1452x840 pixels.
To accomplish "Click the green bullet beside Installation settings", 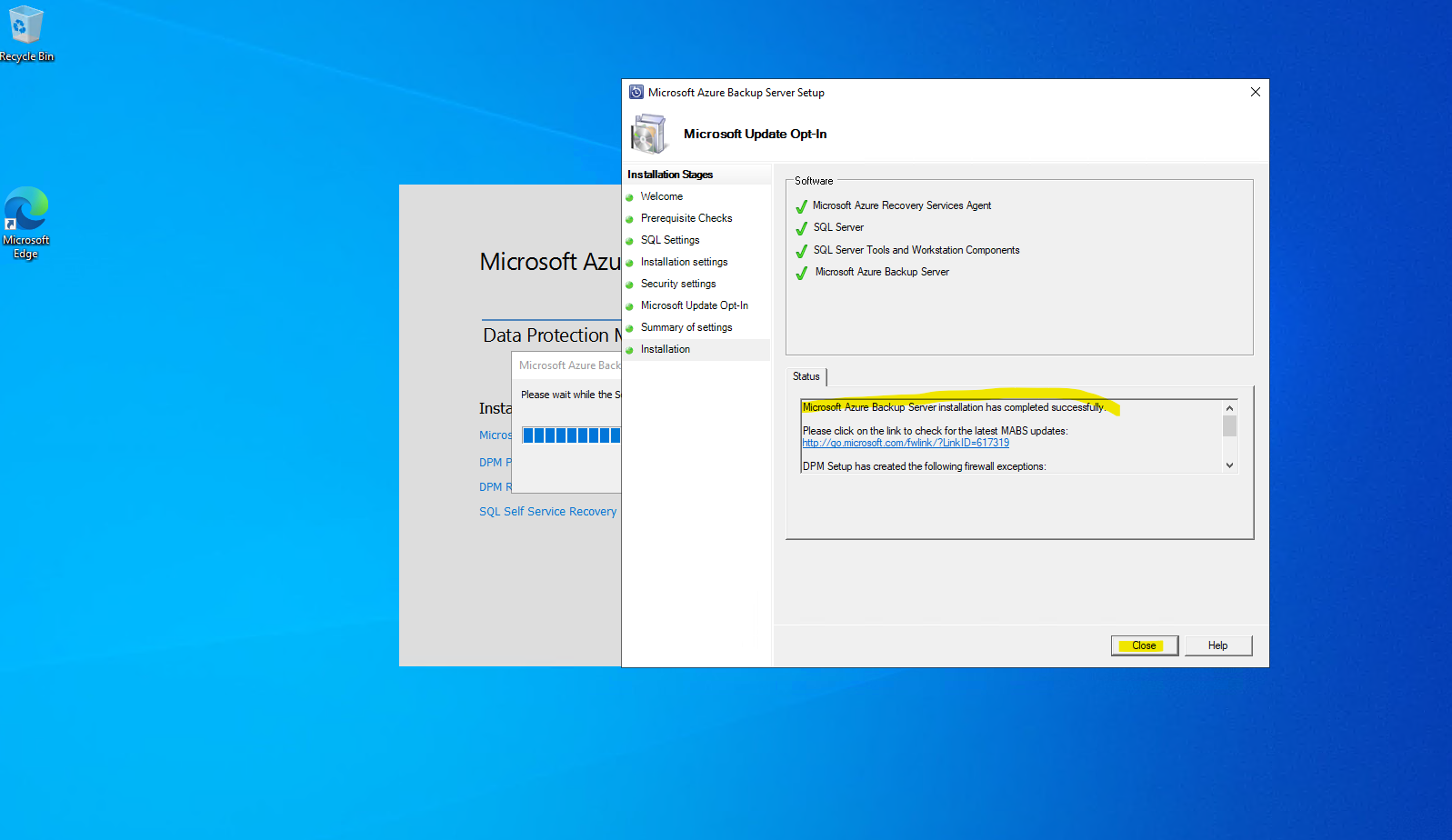I will click(629, 263).
